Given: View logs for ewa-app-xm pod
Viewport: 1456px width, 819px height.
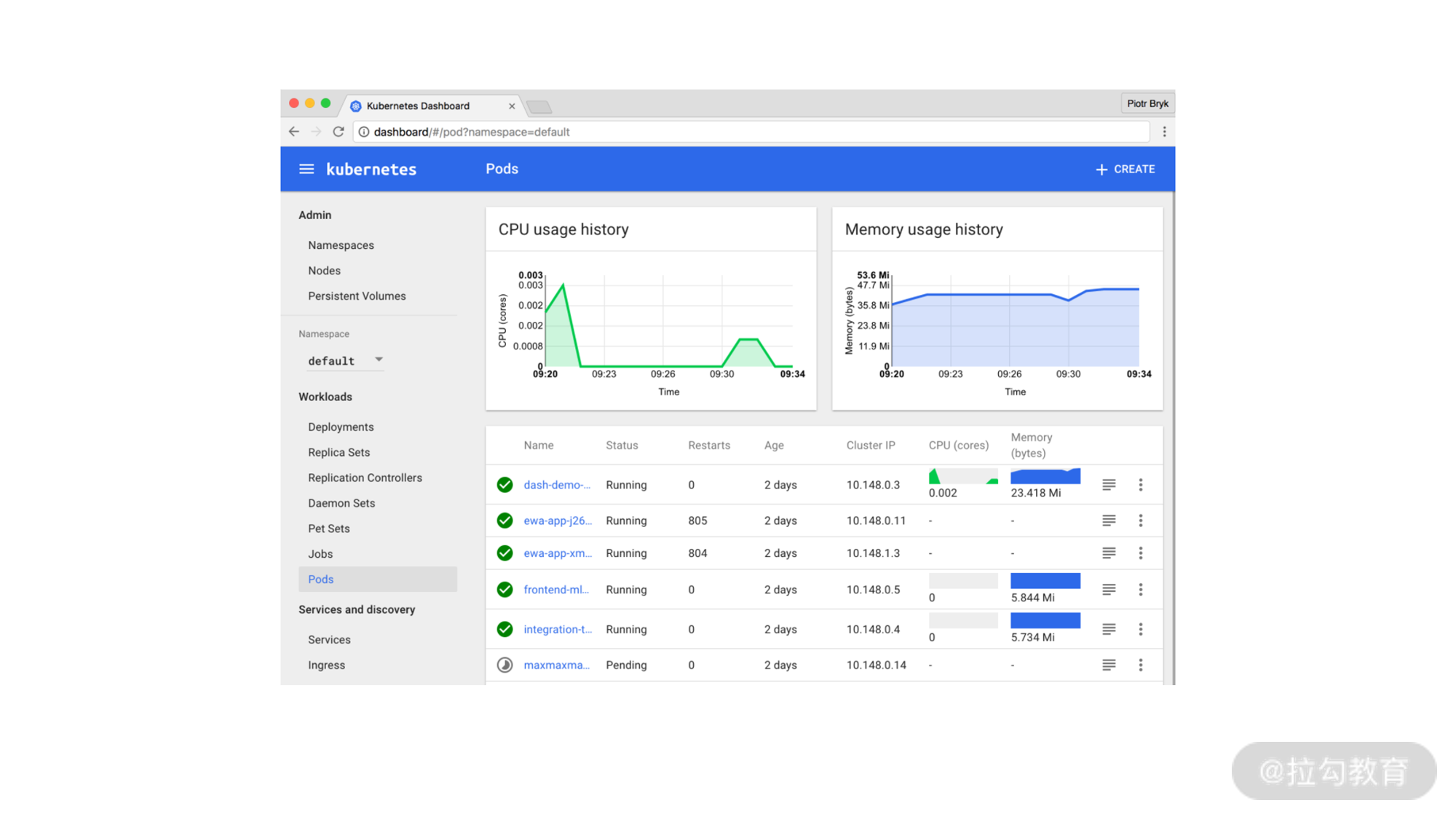Looking at the screenshot, I should tap(1109, 553).
